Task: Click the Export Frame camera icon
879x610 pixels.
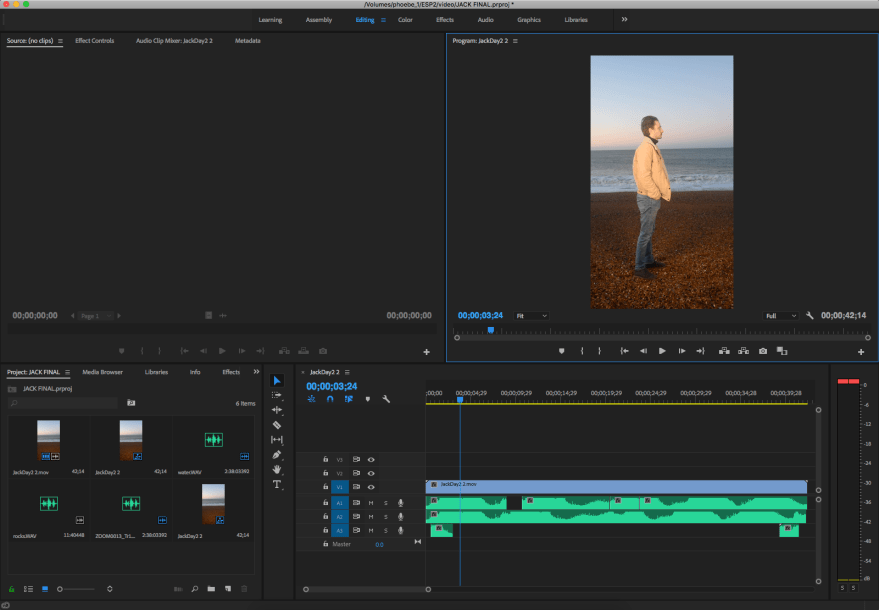Action: (763, 351)
